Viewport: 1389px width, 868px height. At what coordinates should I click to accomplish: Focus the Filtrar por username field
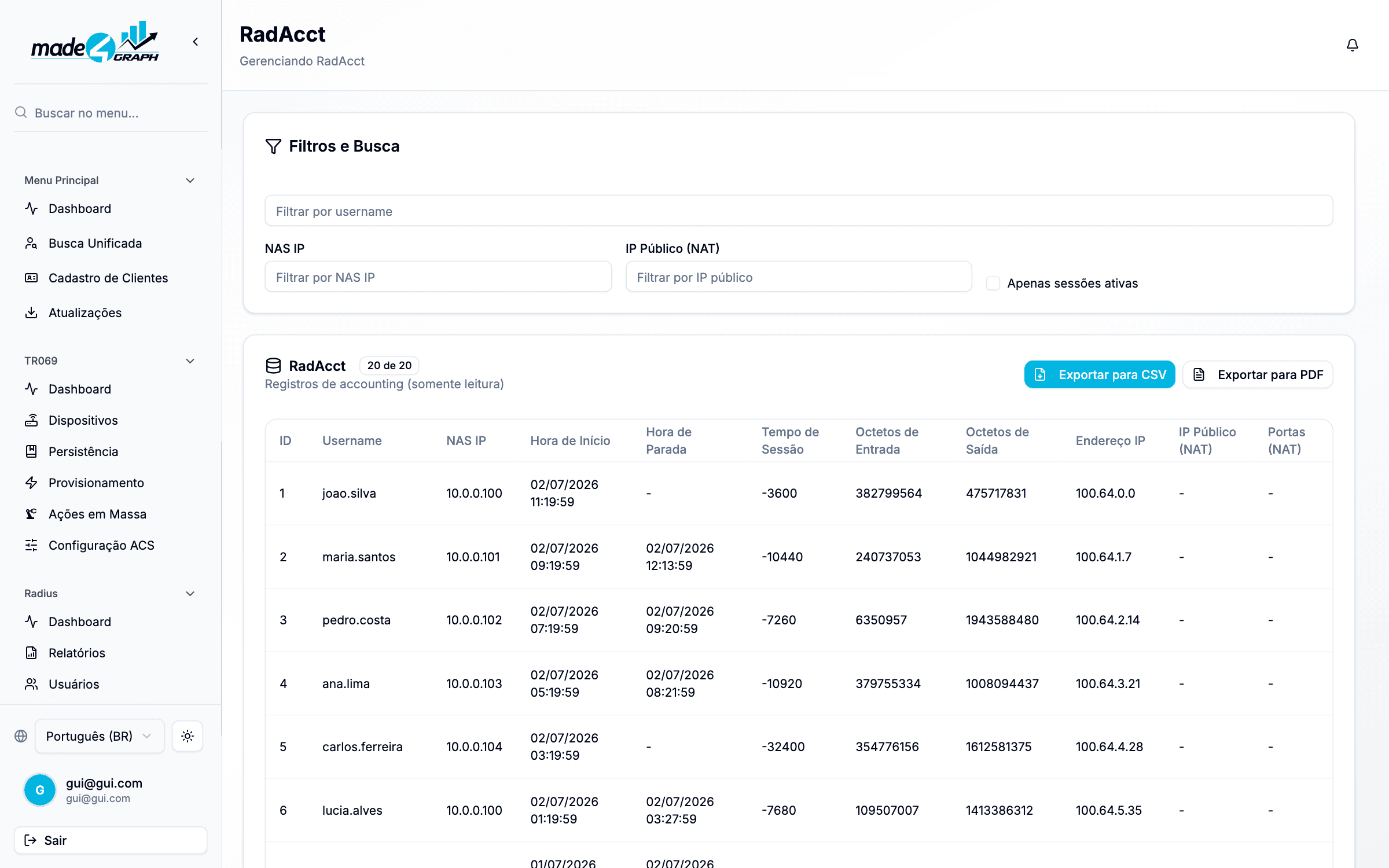pos(799,211)
